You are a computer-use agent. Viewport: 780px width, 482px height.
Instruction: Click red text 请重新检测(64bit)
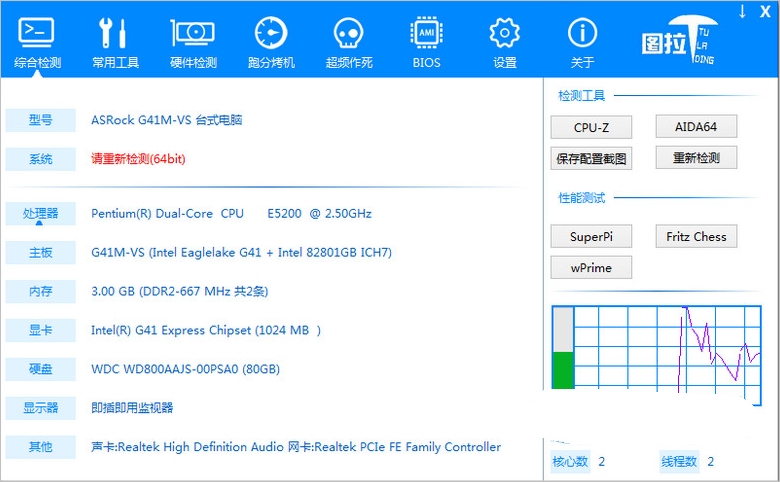138,159
